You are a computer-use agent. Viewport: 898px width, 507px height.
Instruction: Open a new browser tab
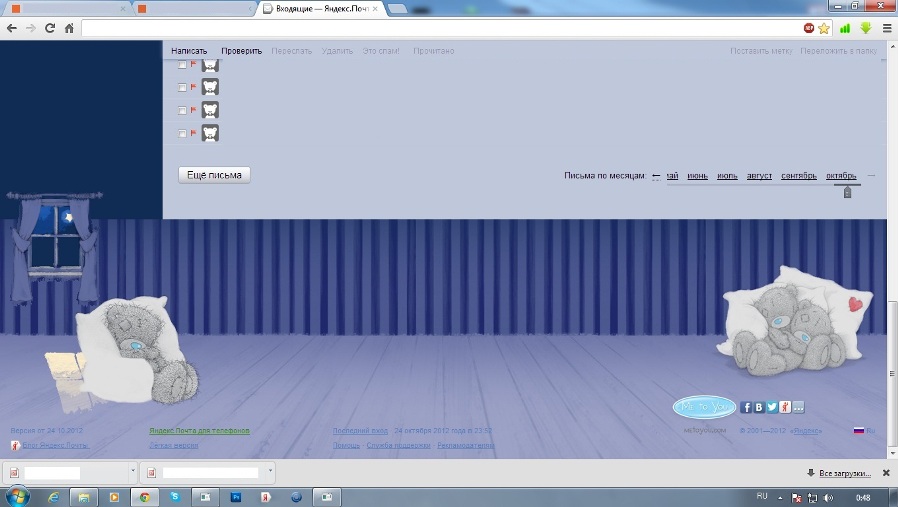397,9
